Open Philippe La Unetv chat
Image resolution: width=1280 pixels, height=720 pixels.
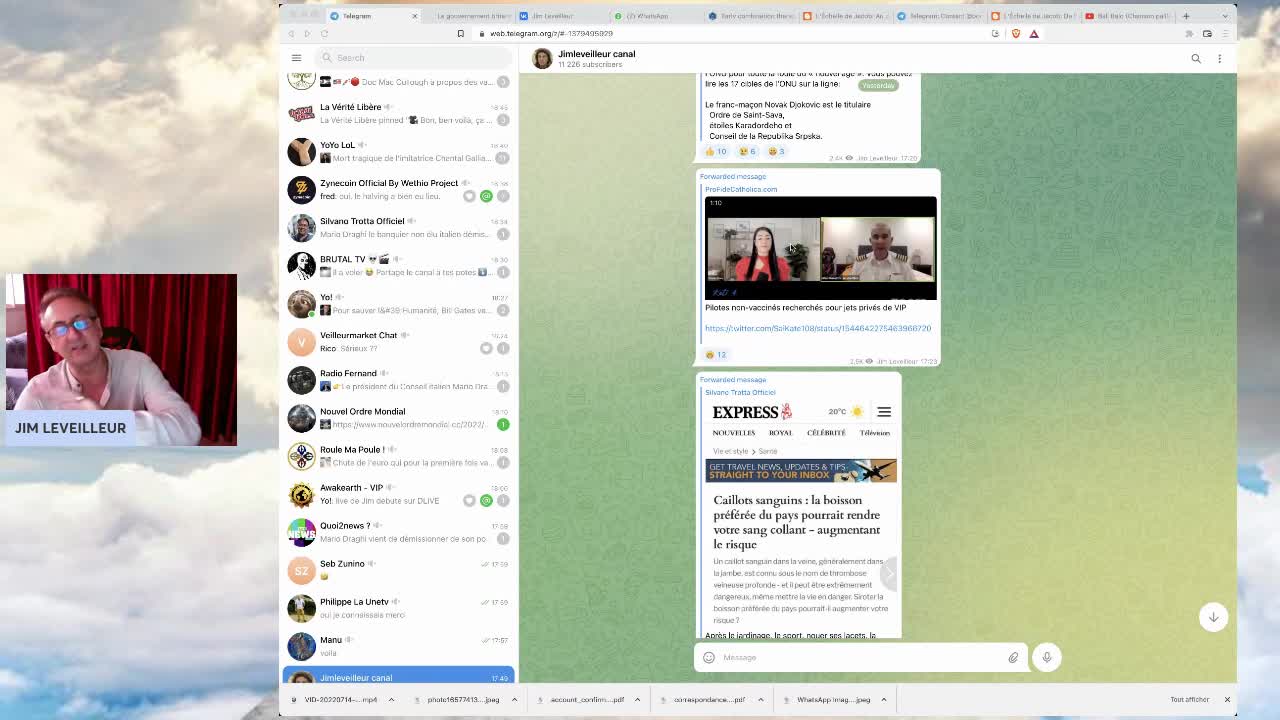coord(399,607)
